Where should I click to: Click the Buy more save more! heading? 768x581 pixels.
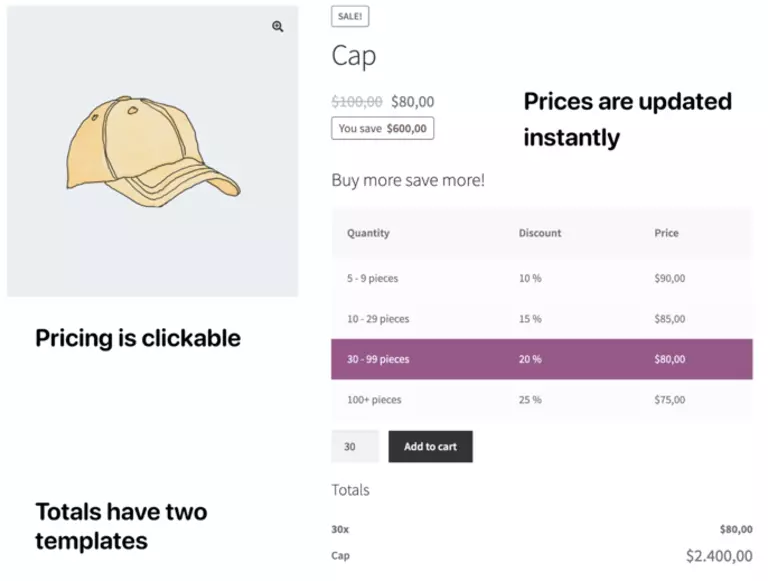click(408, 181)
